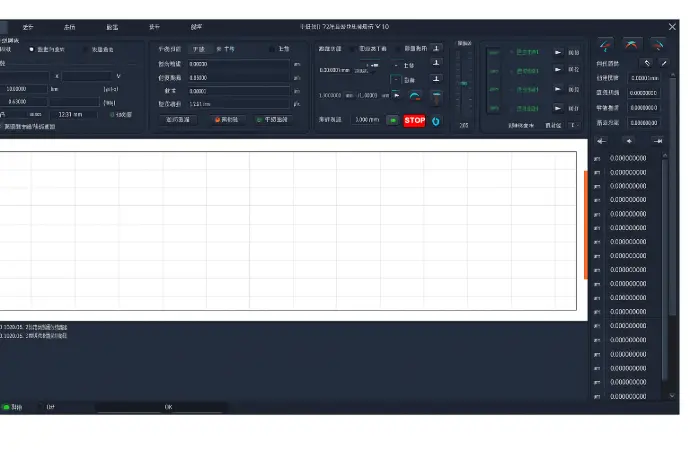Click the jump-to-first left arrow above value list
690x460 pixels.
click(x=602, y=141)
